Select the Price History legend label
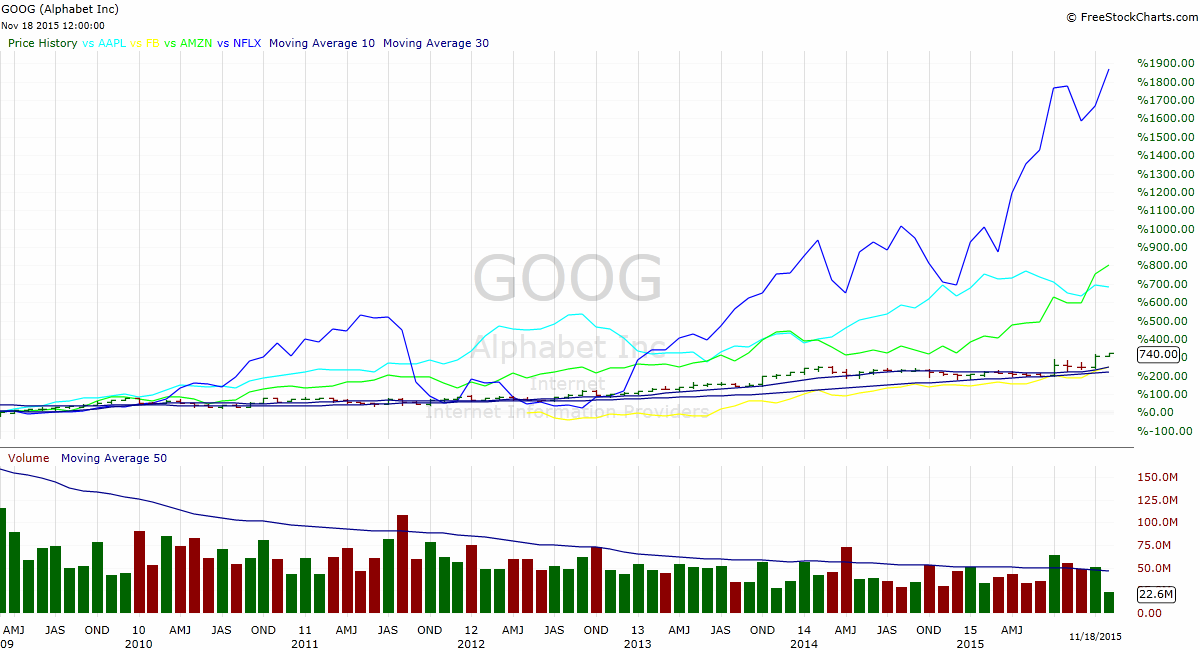This screenshot has width=1200, height=650. pos(43,44)
